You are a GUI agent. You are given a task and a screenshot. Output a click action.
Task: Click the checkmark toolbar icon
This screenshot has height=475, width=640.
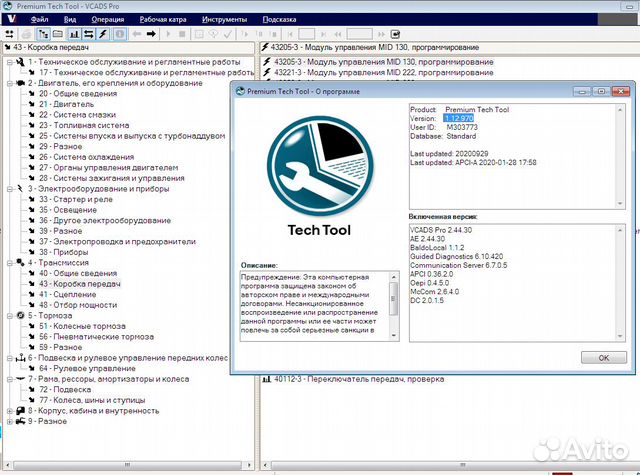pos(228,34)
